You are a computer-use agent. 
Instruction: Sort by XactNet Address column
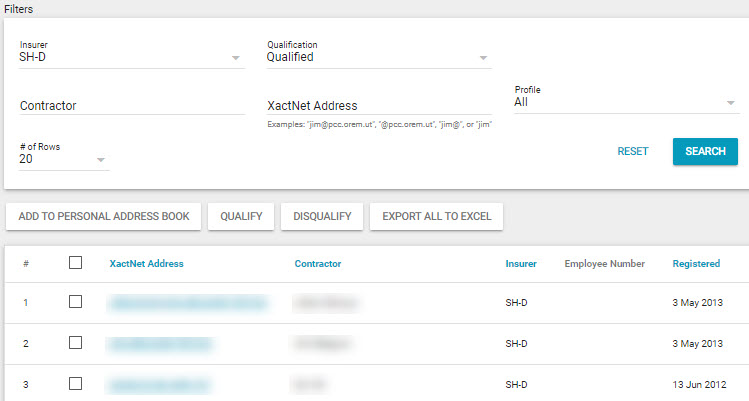click(146, 264)
